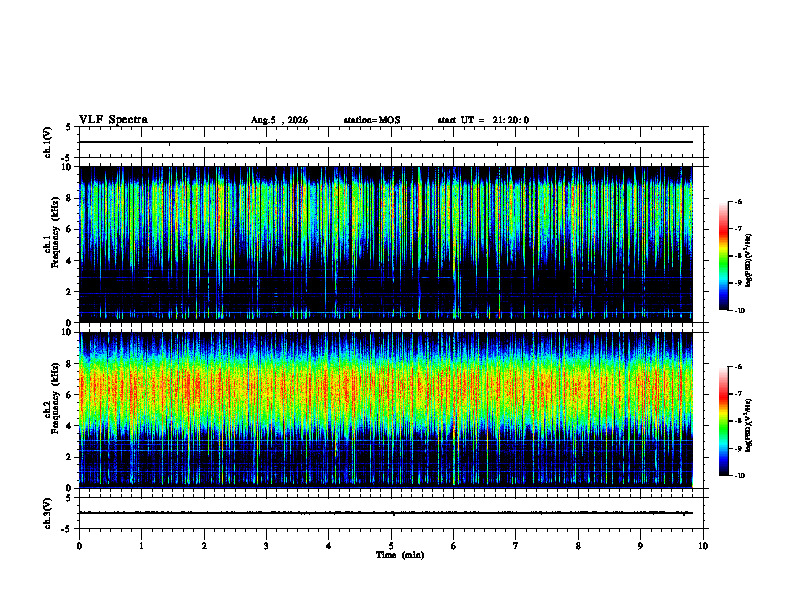Click the ch.1 frequency axis "4" tick label

click(x=70, y=261)
